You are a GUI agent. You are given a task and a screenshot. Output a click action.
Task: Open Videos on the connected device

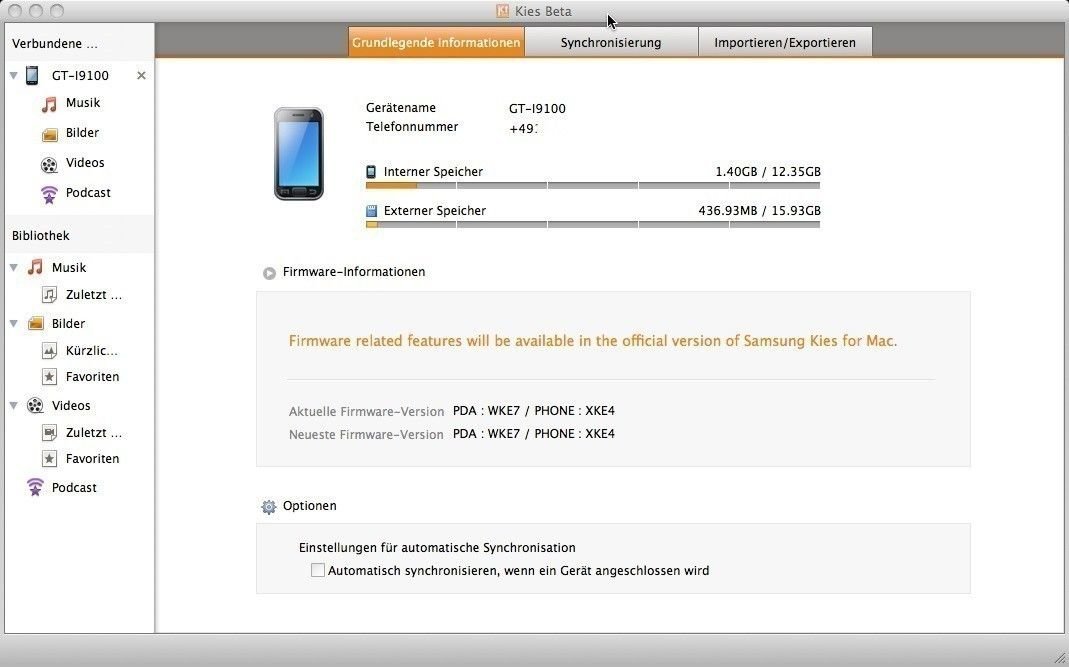coord(85,163)
